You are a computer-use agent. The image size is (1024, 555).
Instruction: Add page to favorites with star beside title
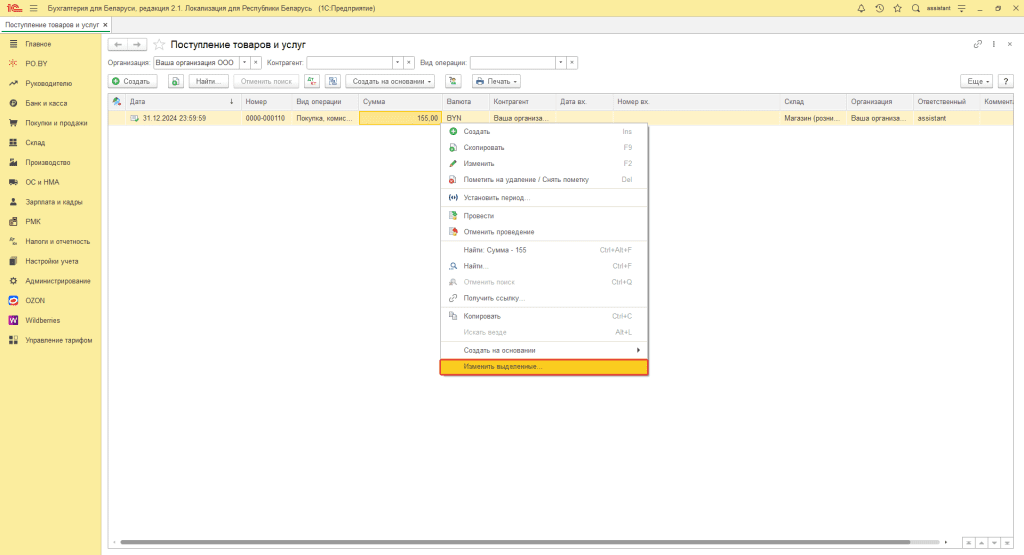159,45
